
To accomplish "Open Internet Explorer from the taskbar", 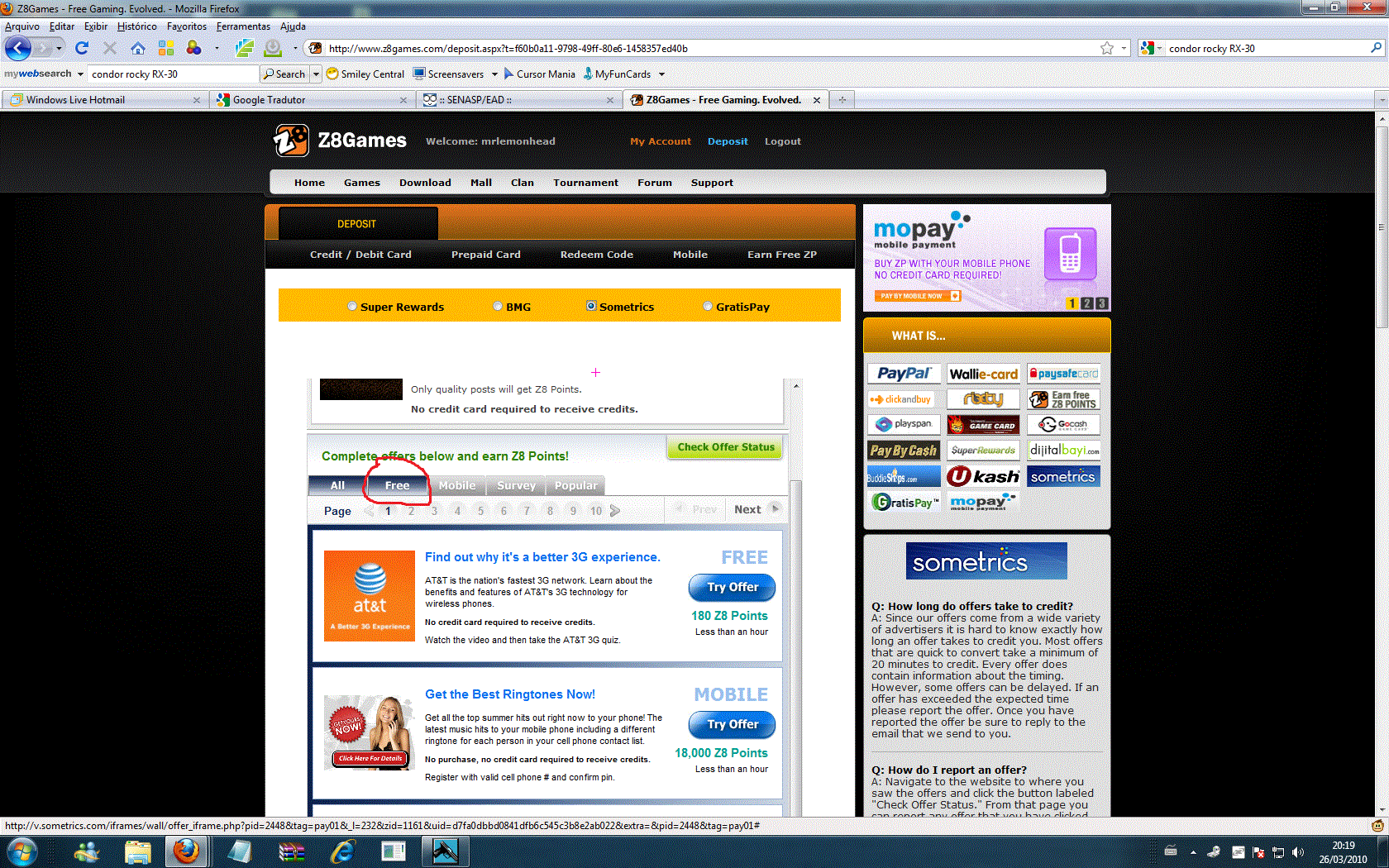I will 342,851.
